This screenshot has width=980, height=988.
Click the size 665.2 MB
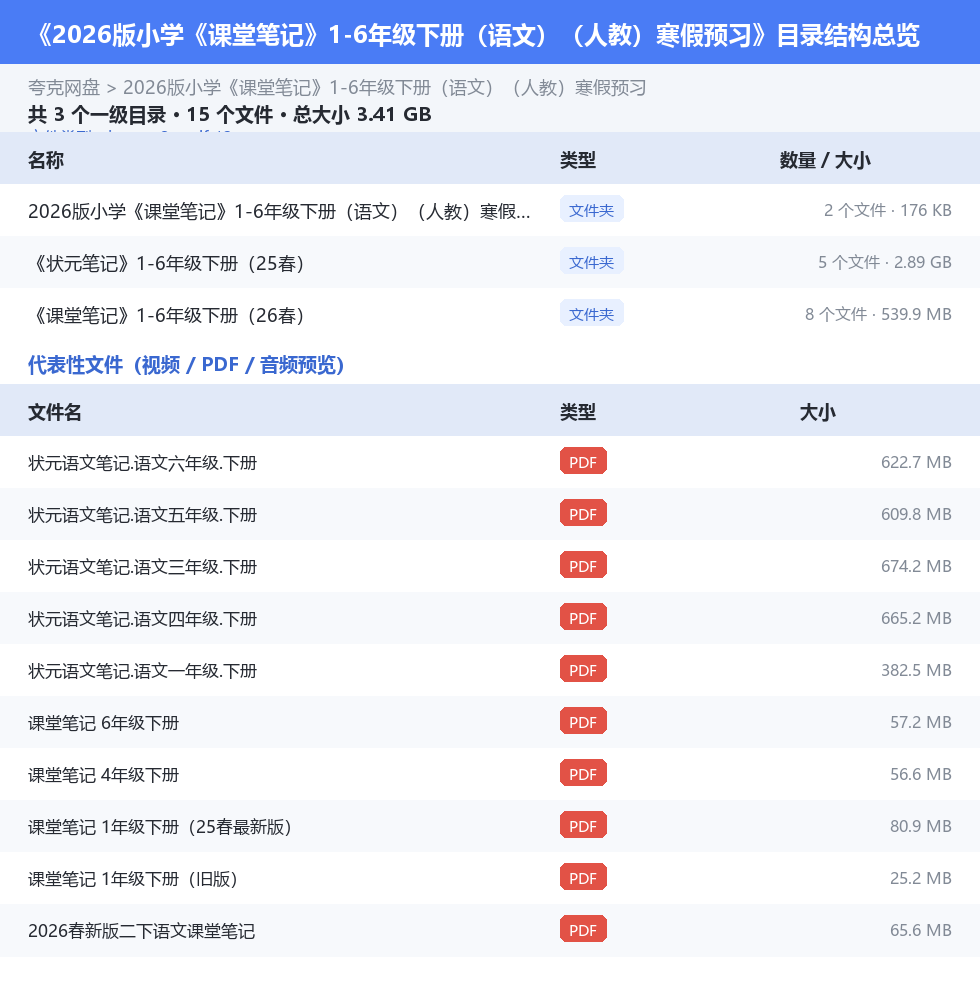[x=916, y=618]
